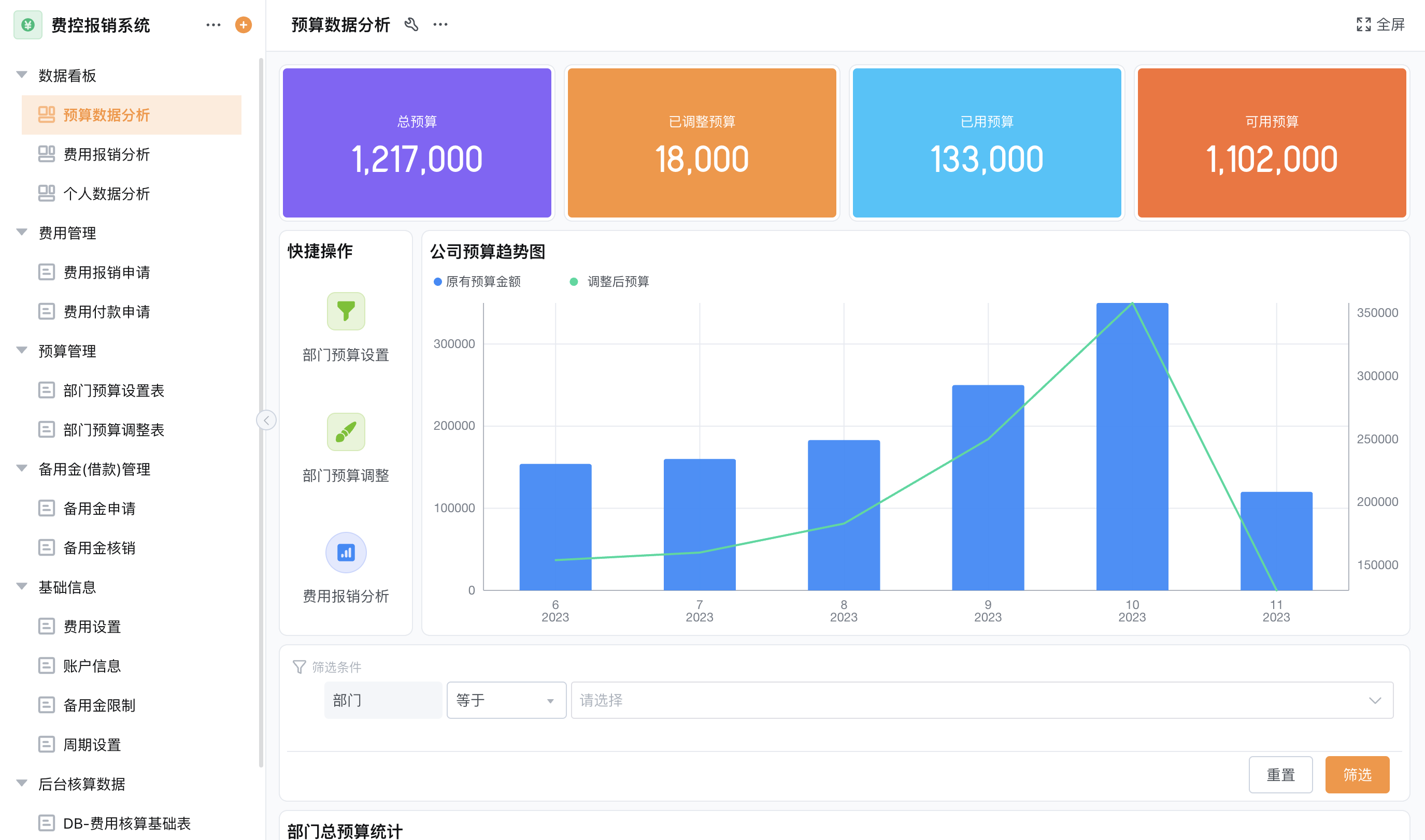Click the form icon beside 部门预算调整表
Screen dimensions: 1425x840
47,430
